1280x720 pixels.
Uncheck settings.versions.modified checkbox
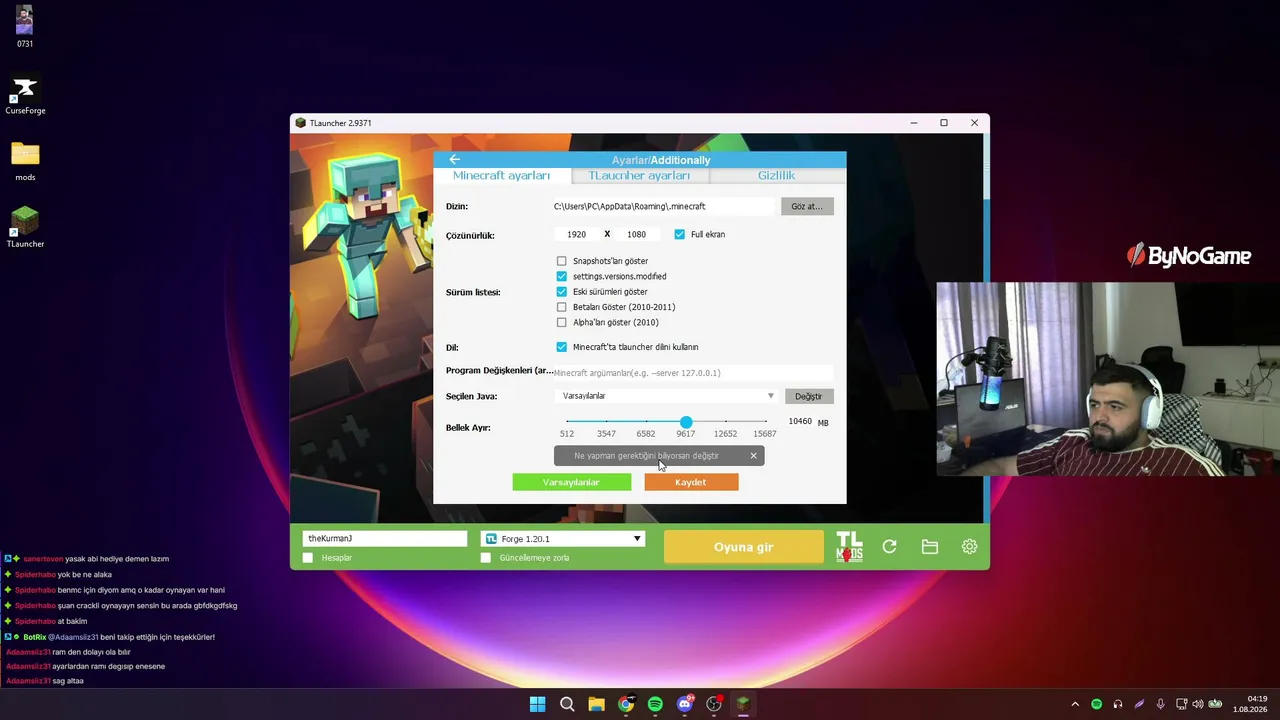click(x=561, y=276)
